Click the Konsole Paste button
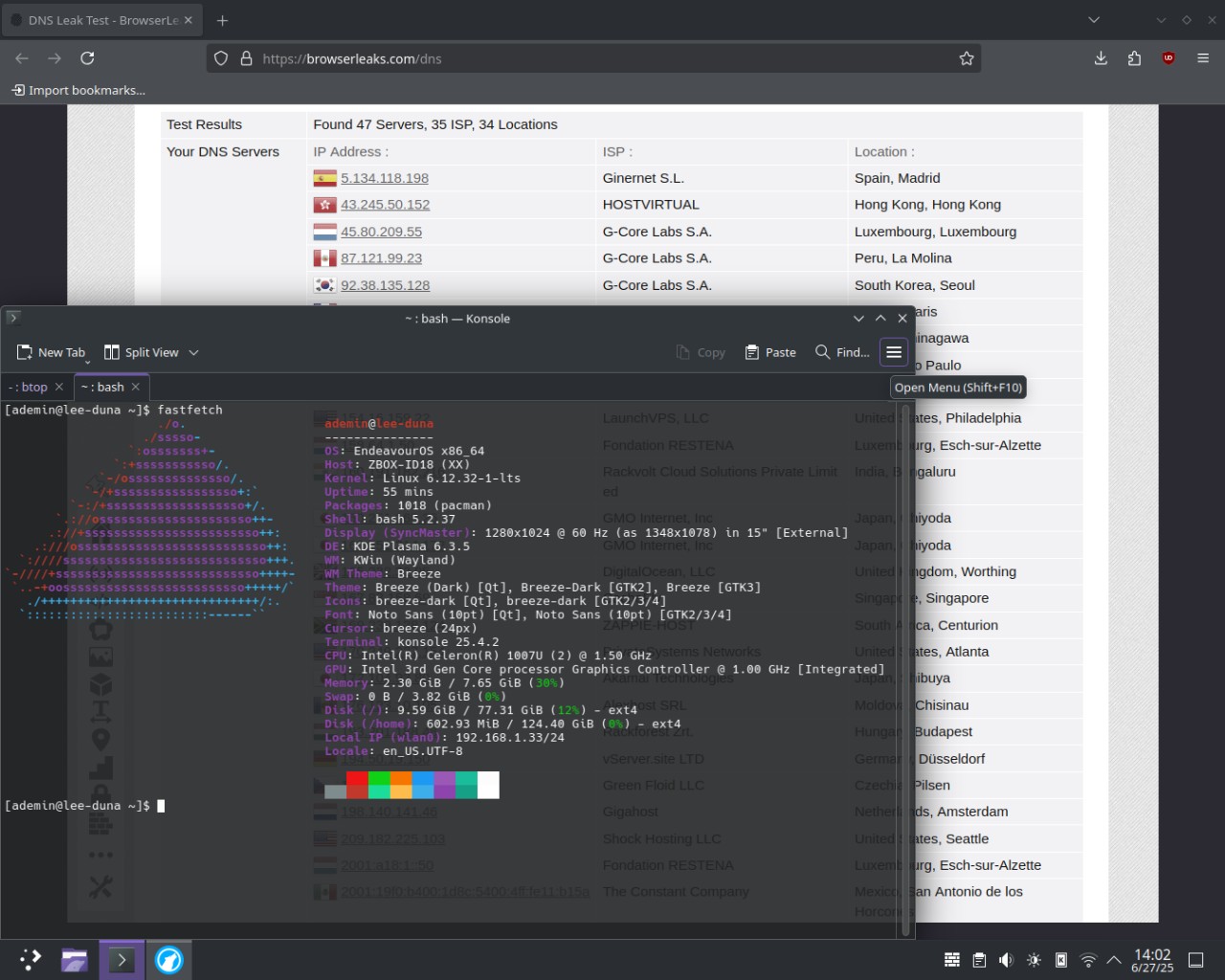 point(770,352)
